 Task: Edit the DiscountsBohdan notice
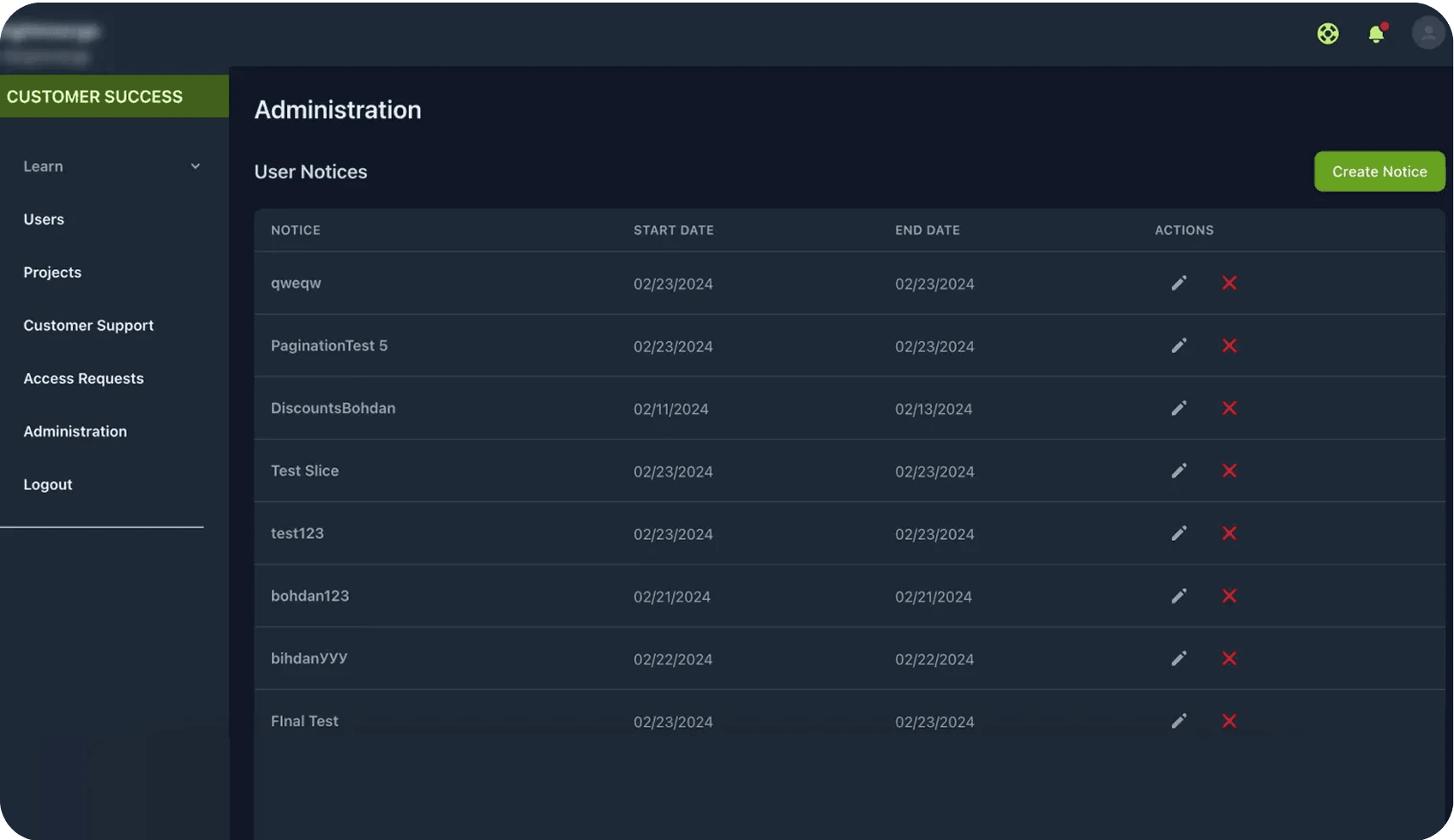pyautogui.click(x=1179, y=408)
